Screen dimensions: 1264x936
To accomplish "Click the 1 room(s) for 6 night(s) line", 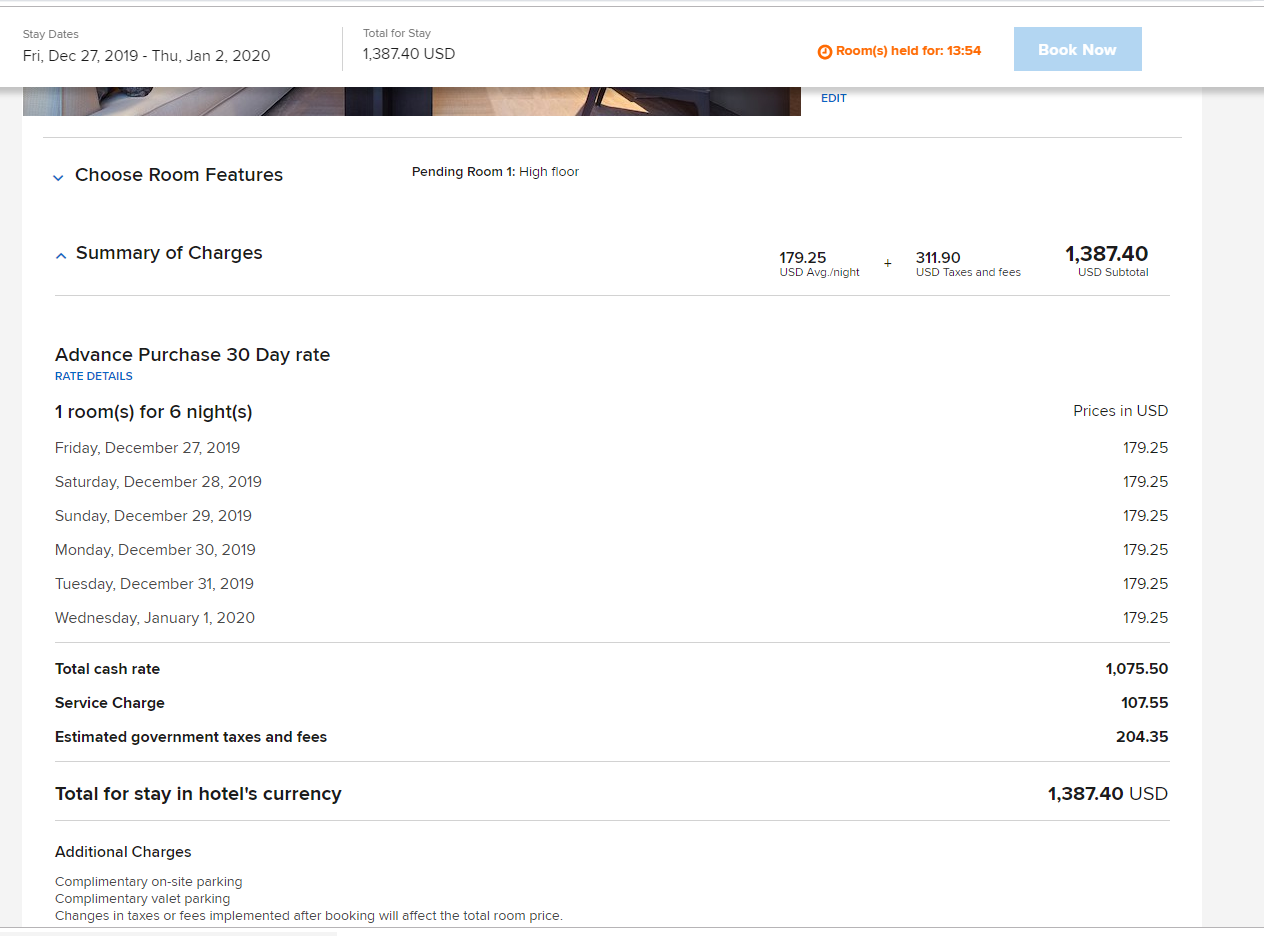I will (153, 412).
